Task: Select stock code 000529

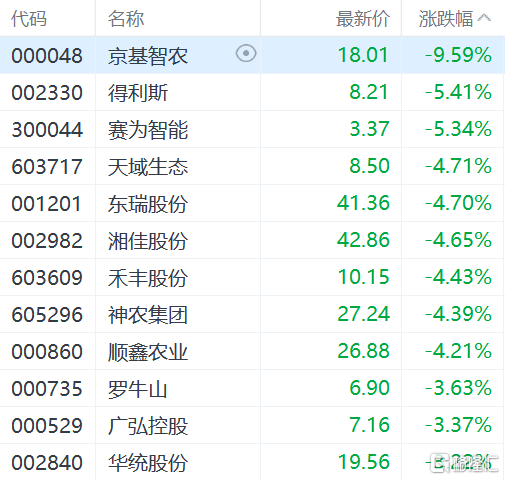Action: tap(47, 425)
